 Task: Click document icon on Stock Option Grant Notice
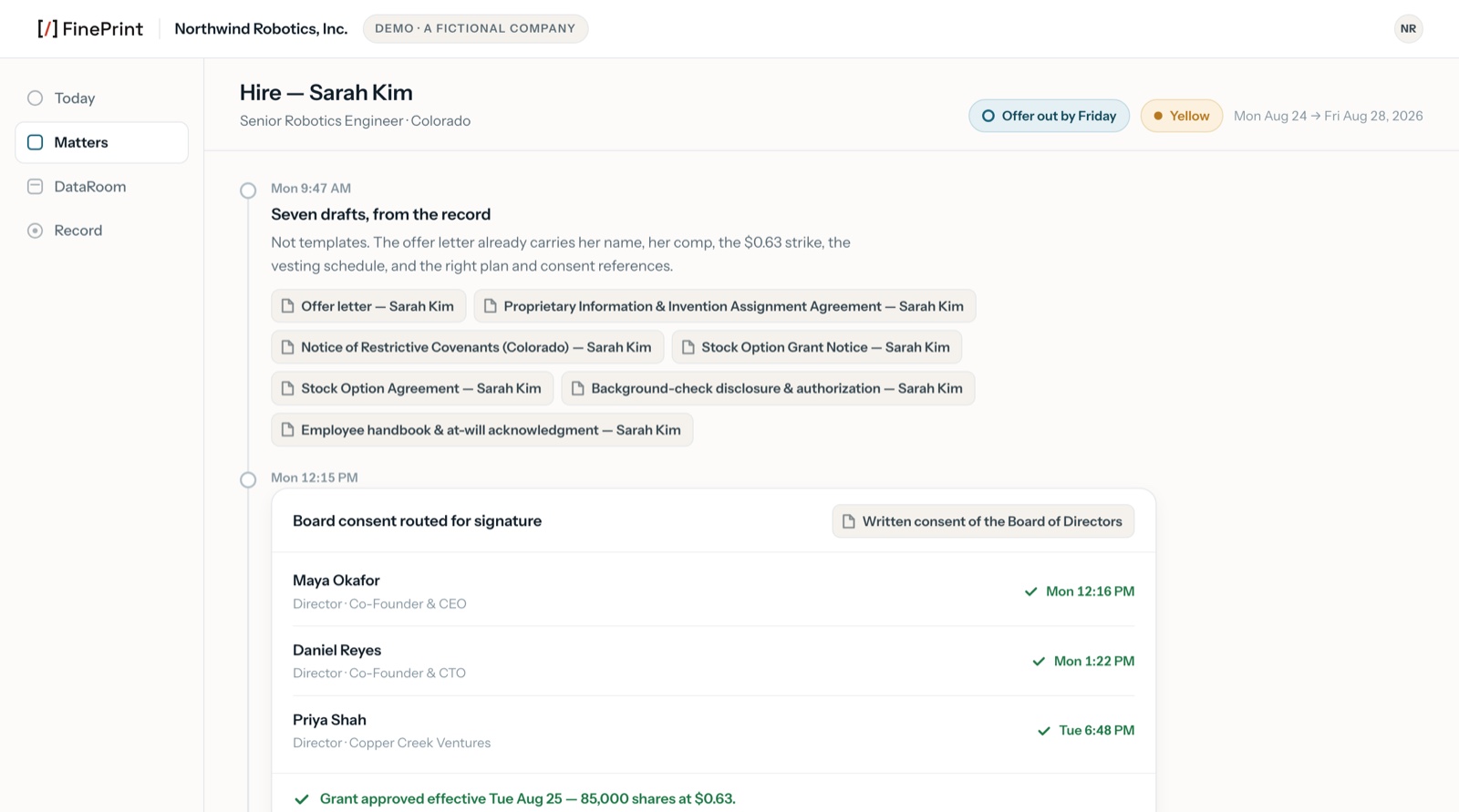click(688, 347)
